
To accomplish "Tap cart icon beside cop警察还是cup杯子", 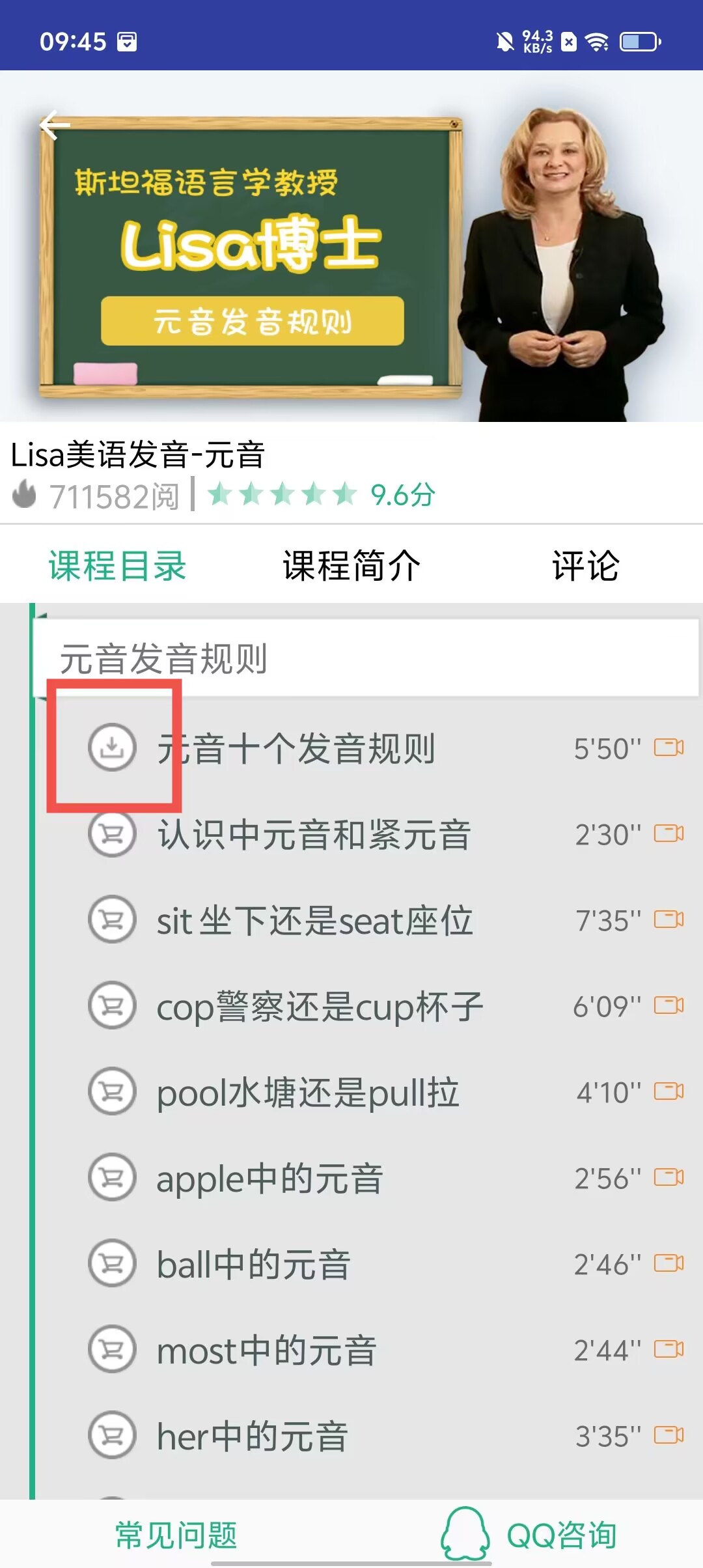I will pyautogui.click(x=112, y=1005).
